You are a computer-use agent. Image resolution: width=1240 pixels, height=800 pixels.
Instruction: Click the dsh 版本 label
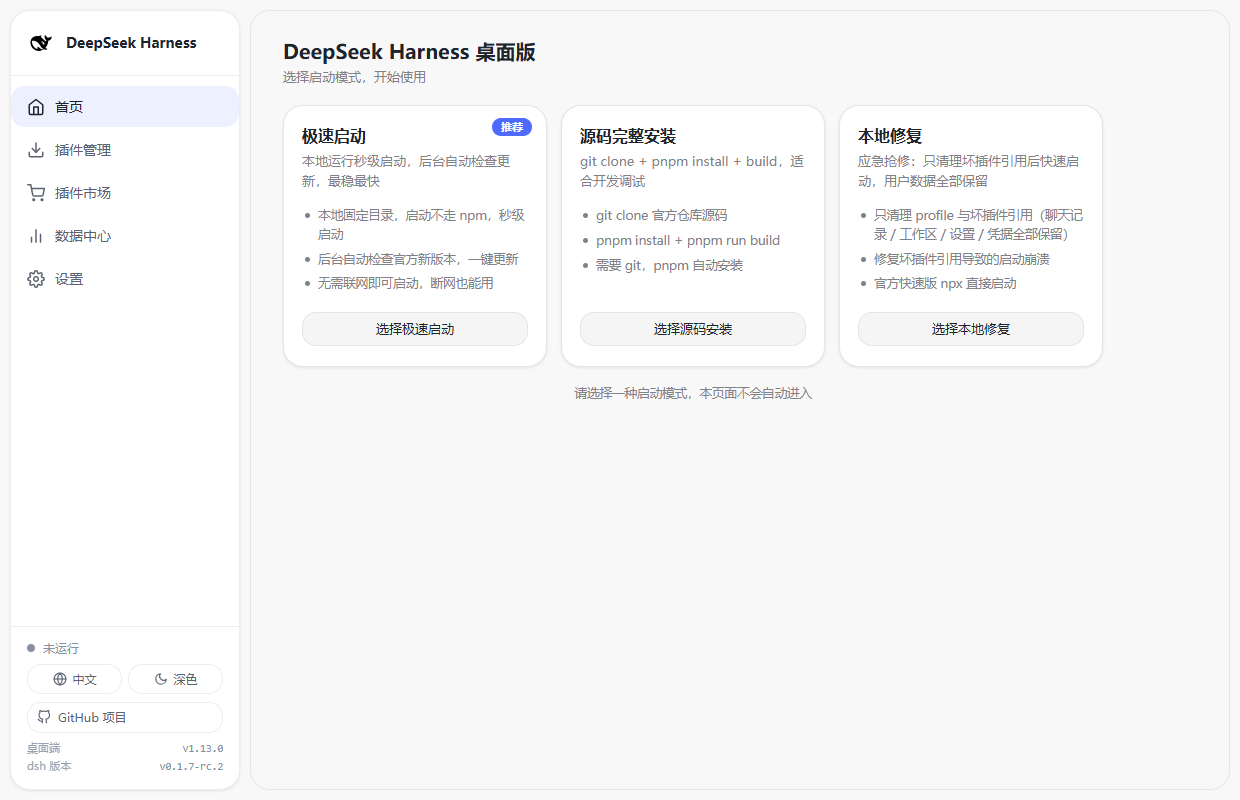[49, 767]
